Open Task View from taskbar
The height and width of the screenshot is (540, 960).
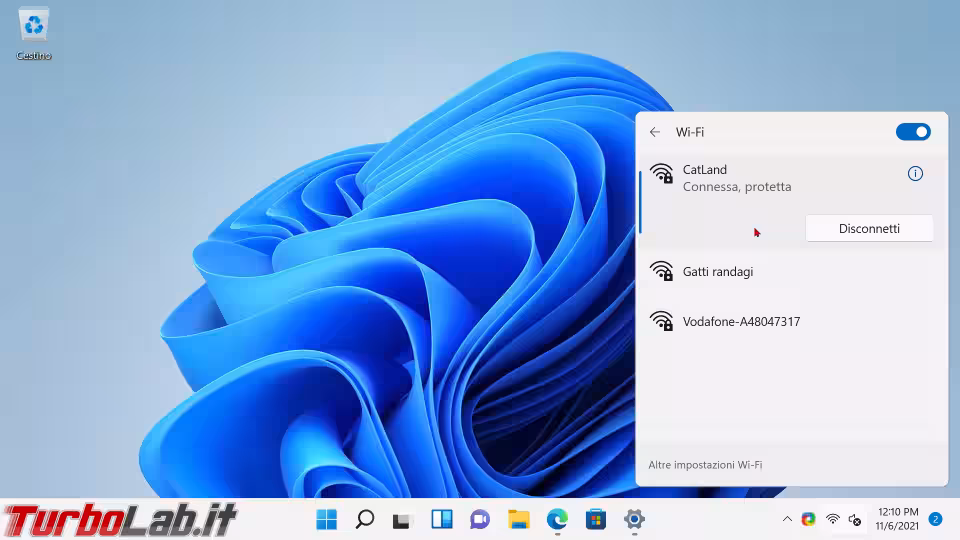403,519
